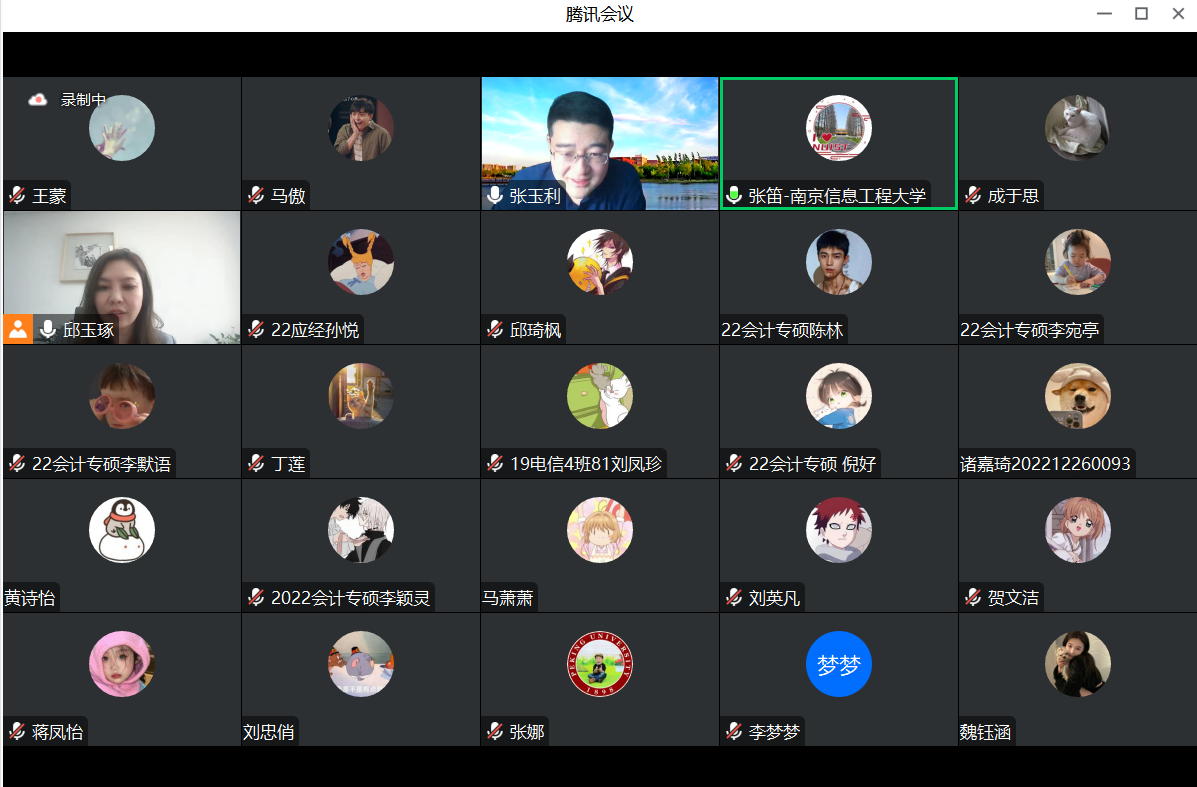
Task: Click green microphone icon next to 张笛-南京信息工程大学
Action: point(734,196)
